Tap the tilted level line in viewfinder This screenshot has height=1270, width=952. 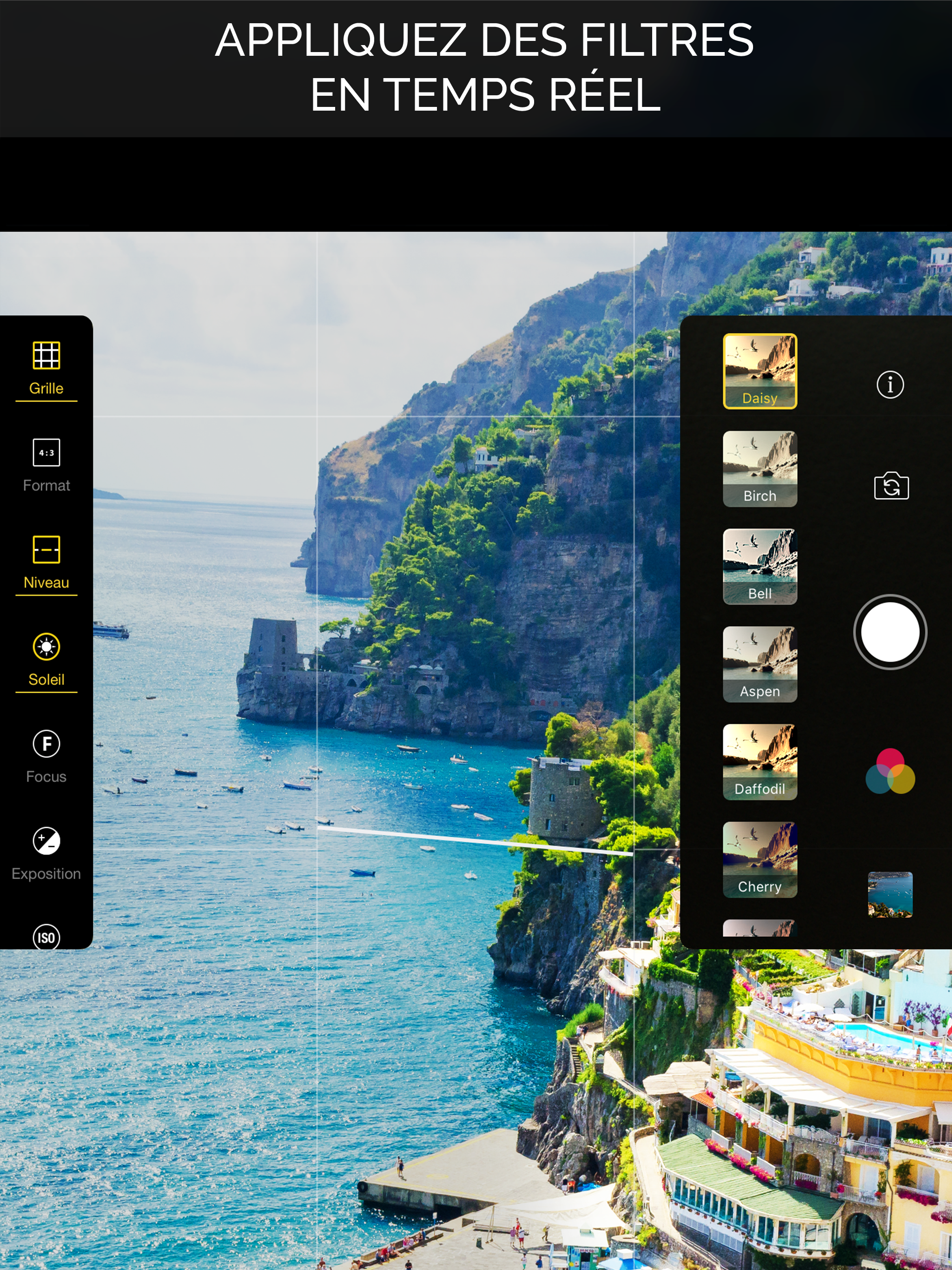tap(475, 840)
